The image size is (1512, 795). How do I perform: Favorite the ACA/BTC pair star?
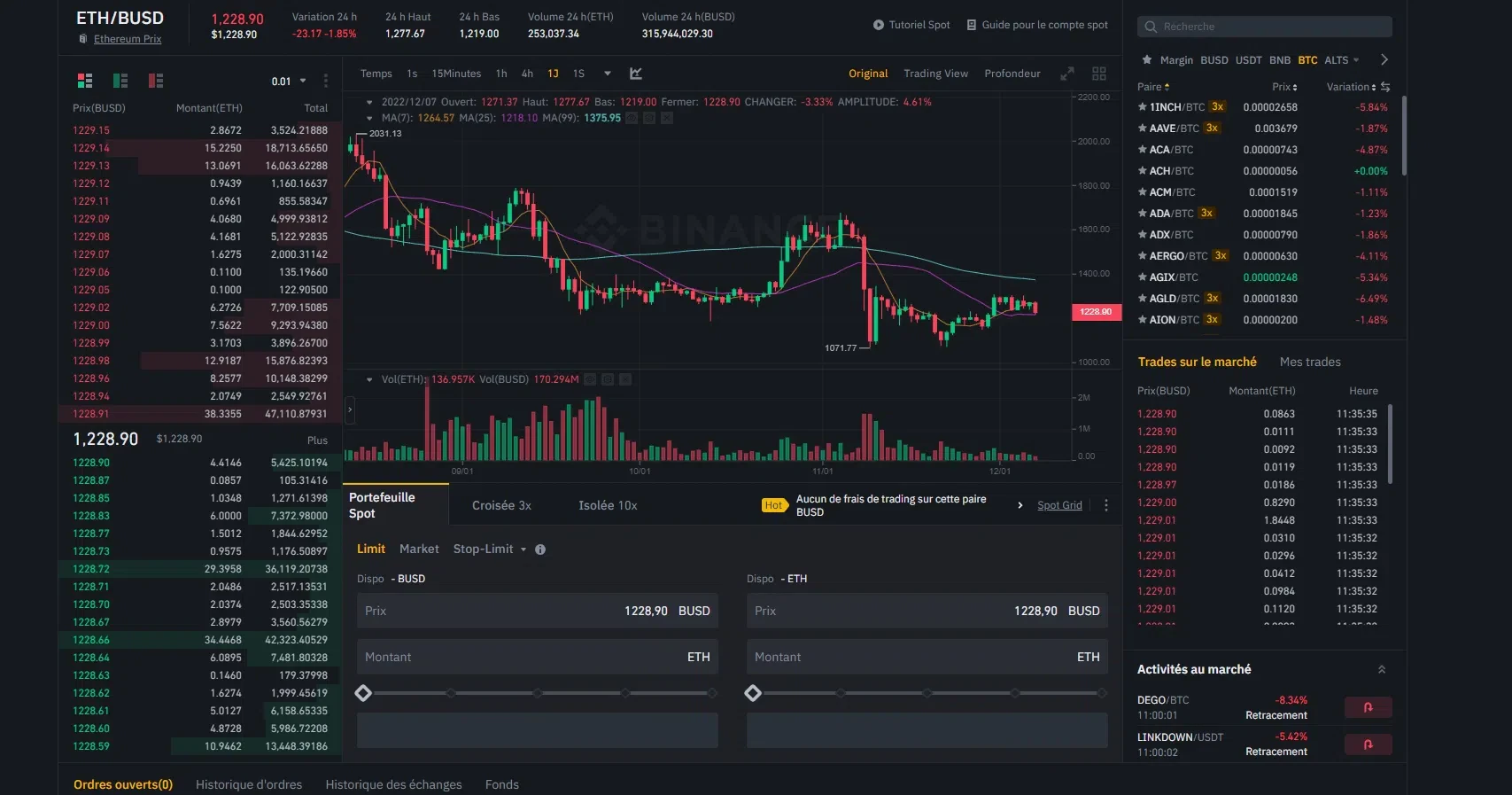pos(1143,150)
